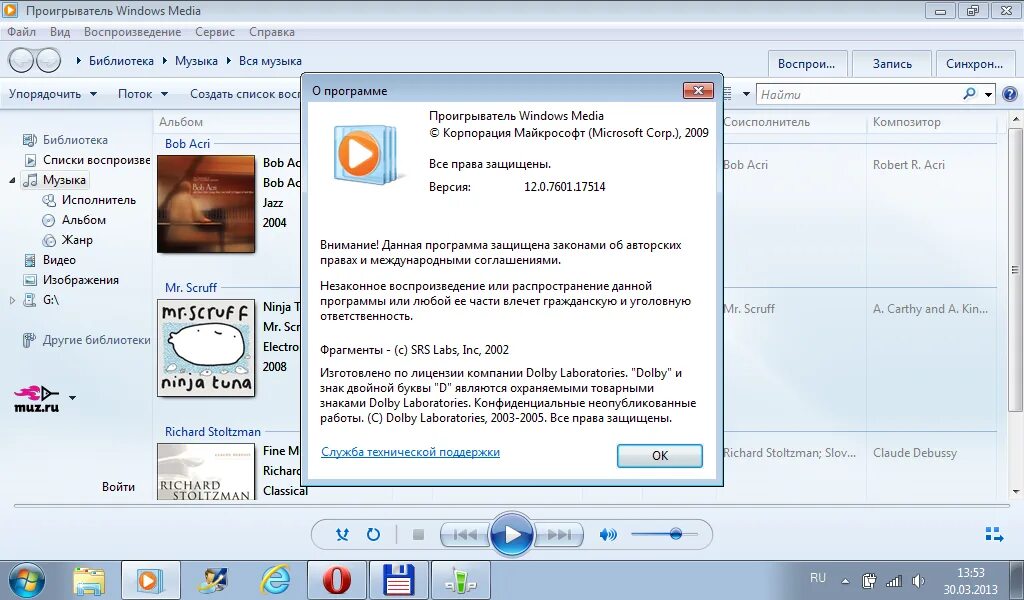Launch Opera browser from the taskbar

pos(337,580)
